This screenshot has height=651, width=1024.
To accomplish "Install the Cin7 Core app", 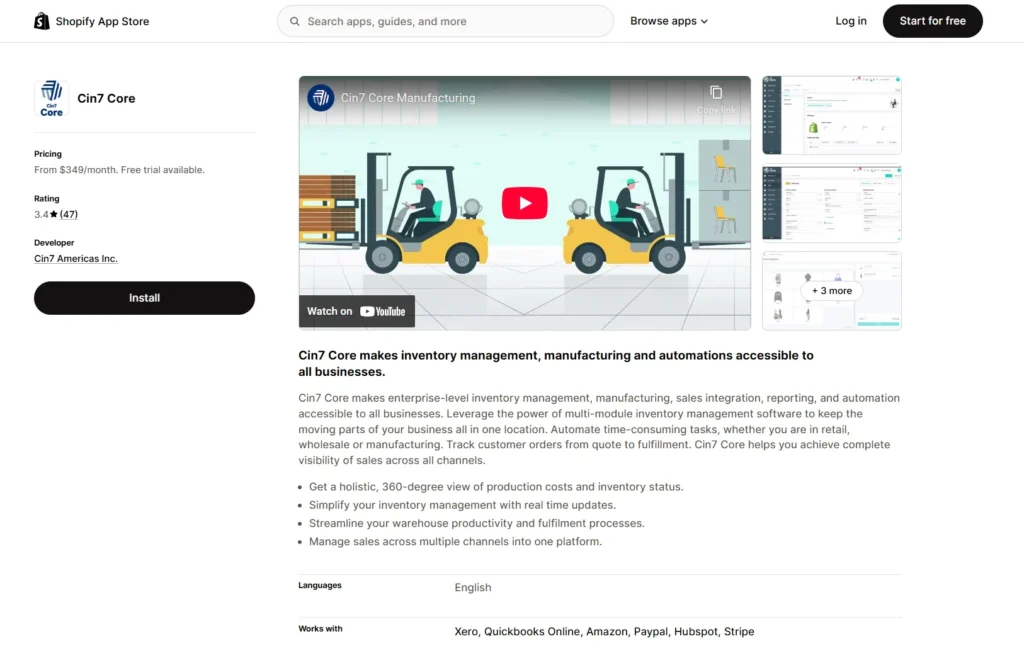I will [x=144, y=298].
